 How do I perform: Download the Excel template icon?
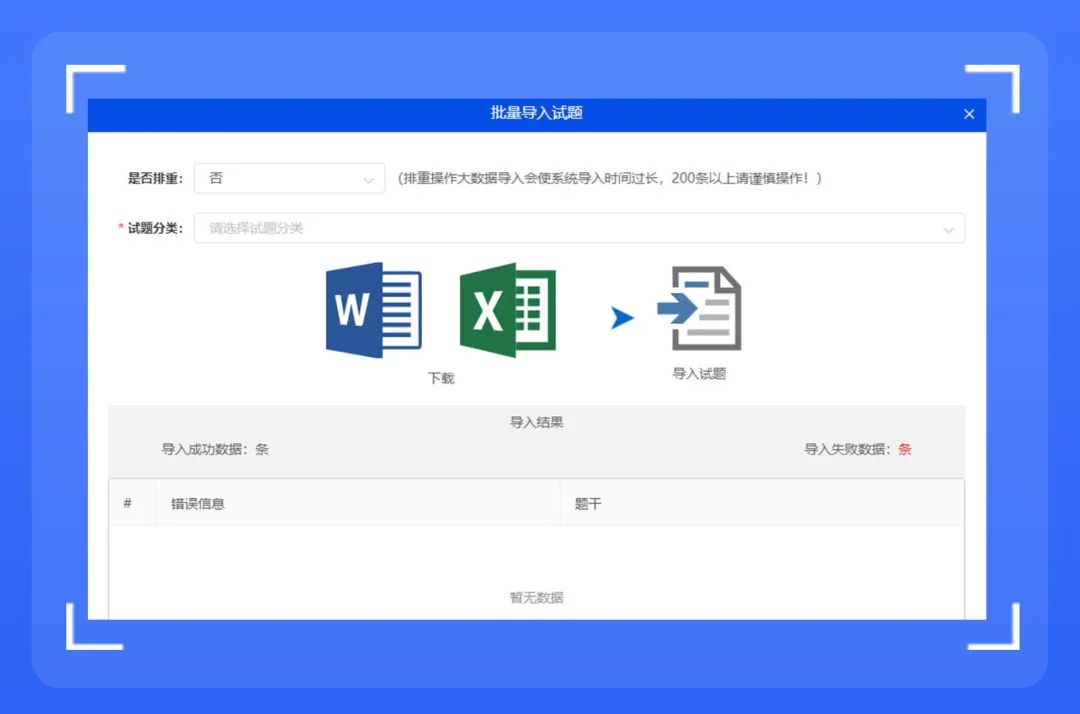[x=508, y=310]
